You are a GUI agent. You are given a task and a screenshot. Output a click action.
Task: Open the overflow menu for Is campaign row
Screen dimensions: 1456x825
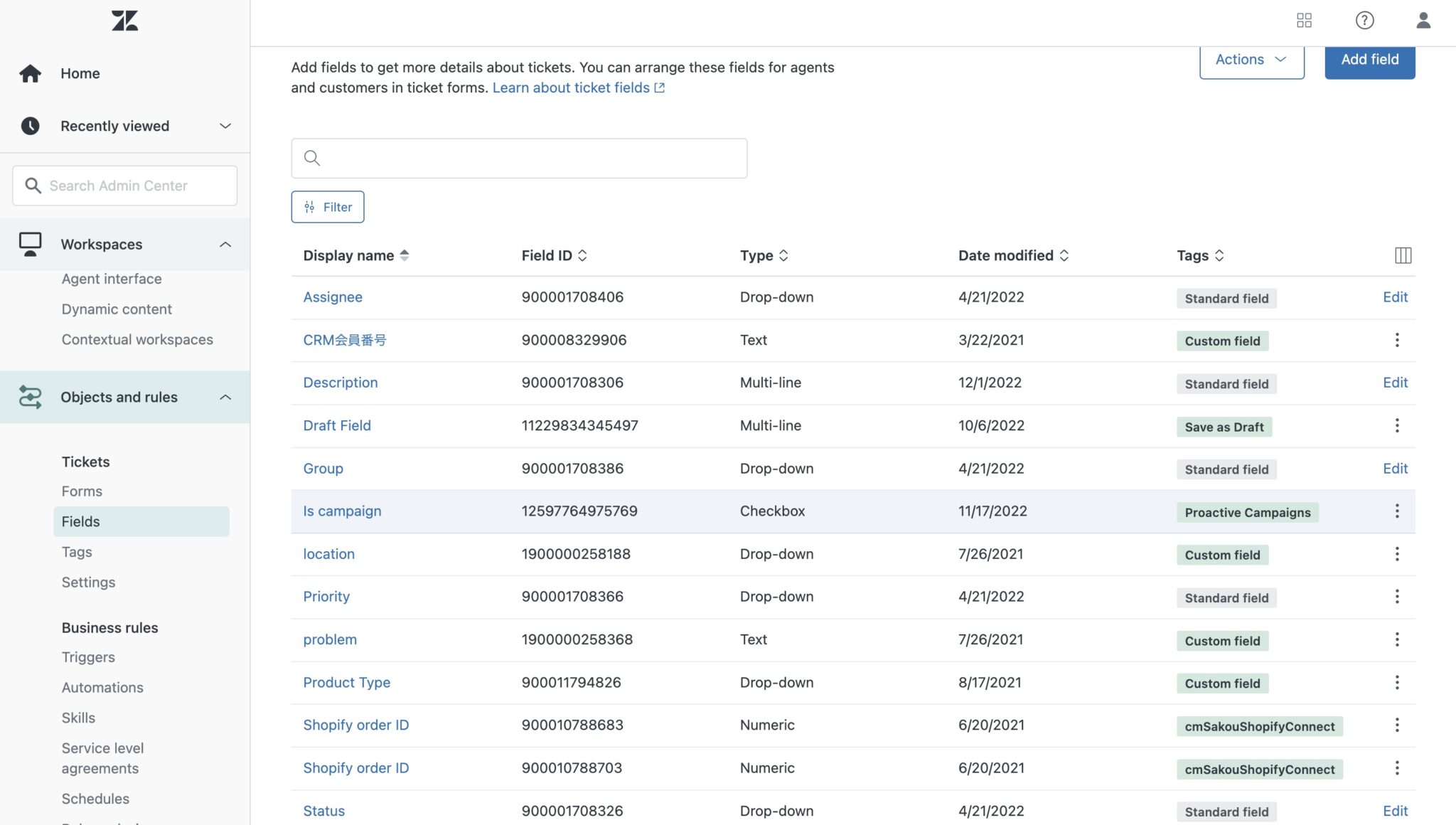pyautogui.click(x=1397, y=511)
